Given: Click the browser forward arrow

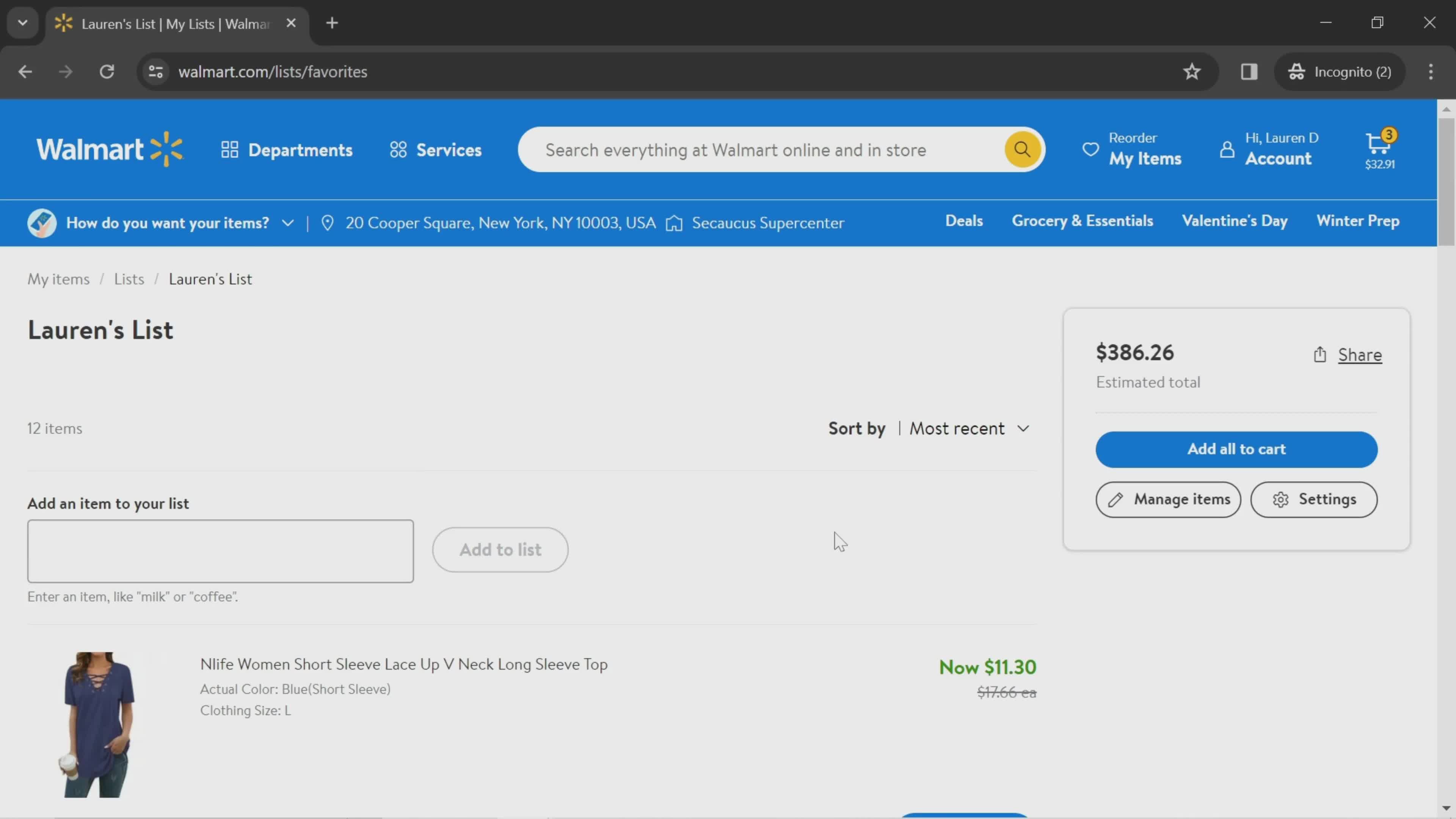Looking at the screenshot, I should point(66,72).
